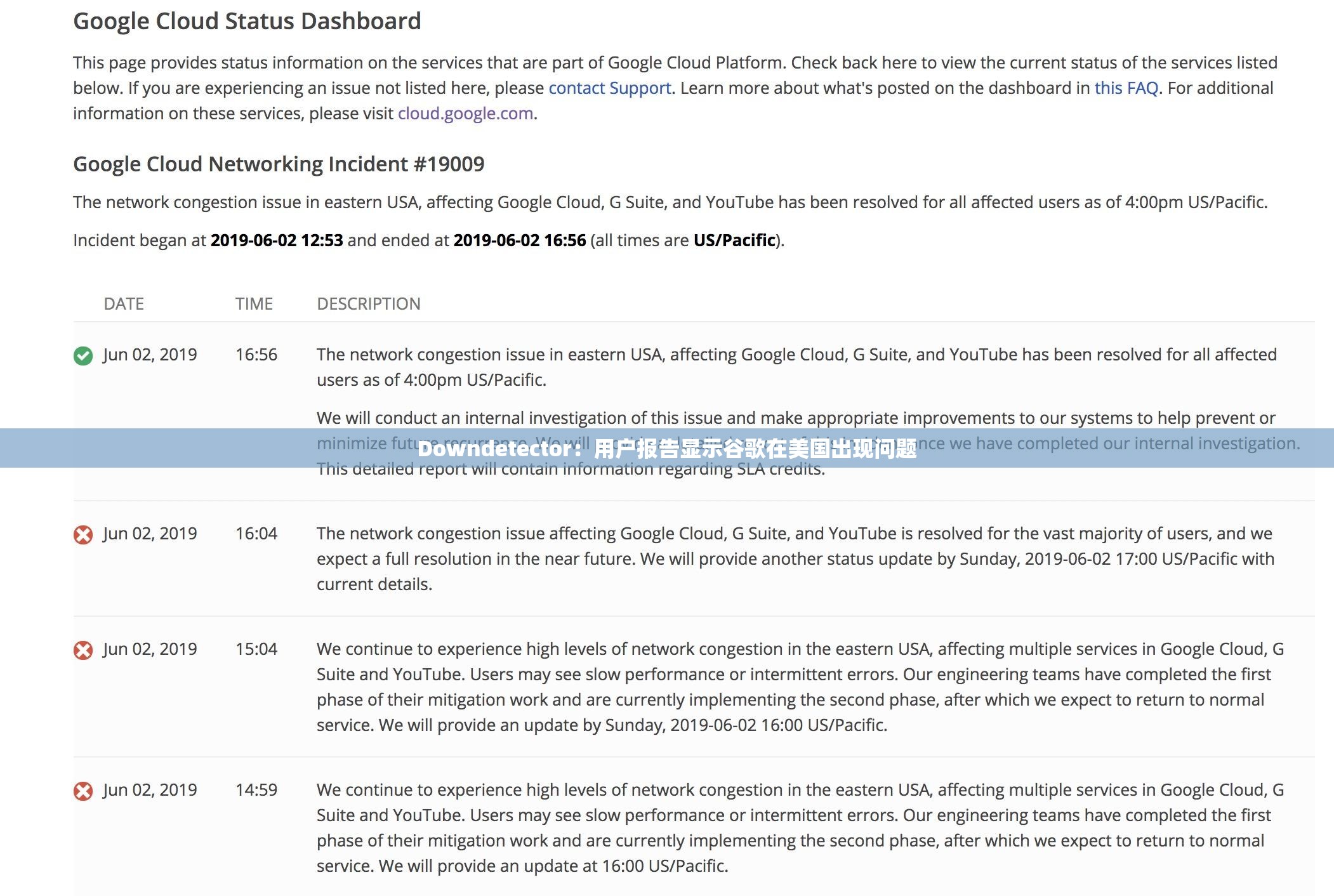Image resolution: width=1334 pixels, height=896 pixels.
Task: Open the this FAQ link
Action: point(1126,88)
